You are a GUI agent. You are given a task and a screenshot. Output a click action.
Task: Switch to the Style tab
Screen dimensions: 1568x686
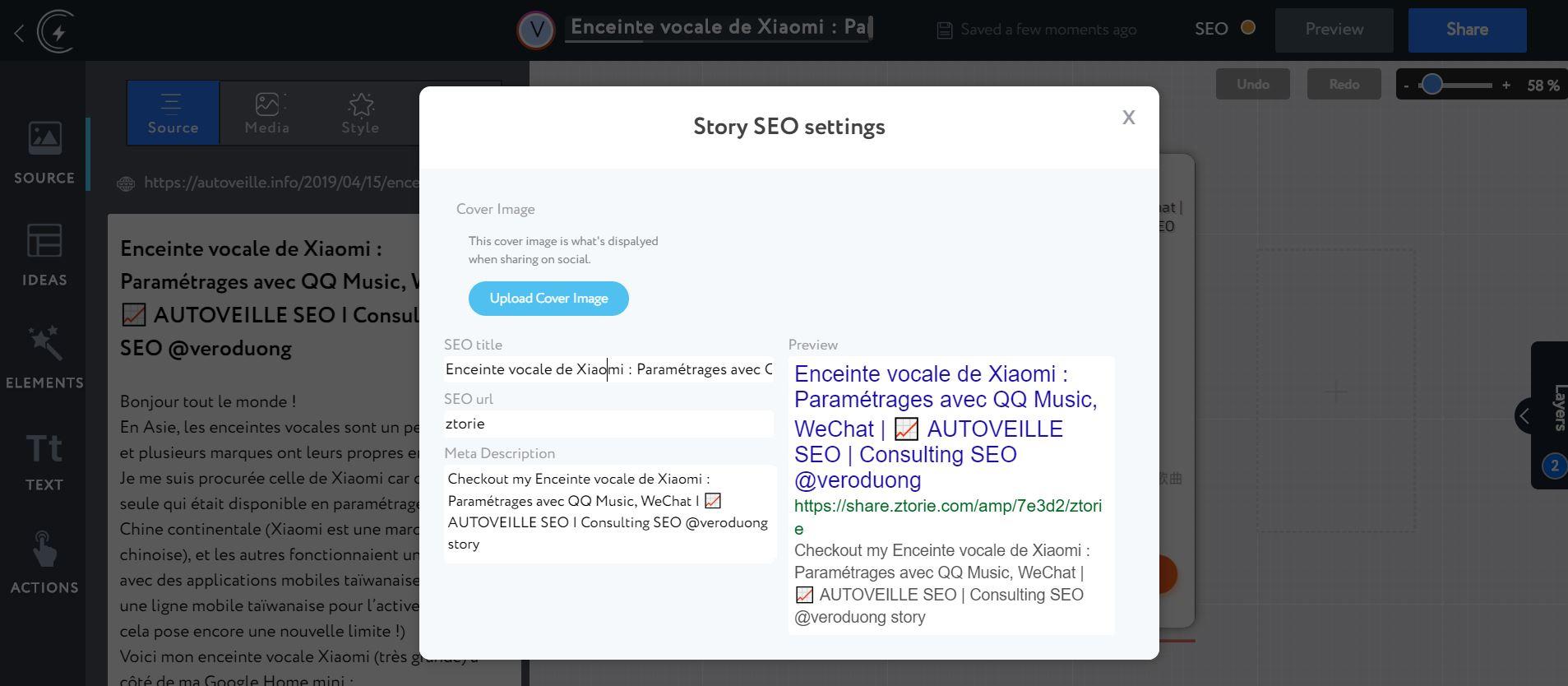click(x=360, y=113)
